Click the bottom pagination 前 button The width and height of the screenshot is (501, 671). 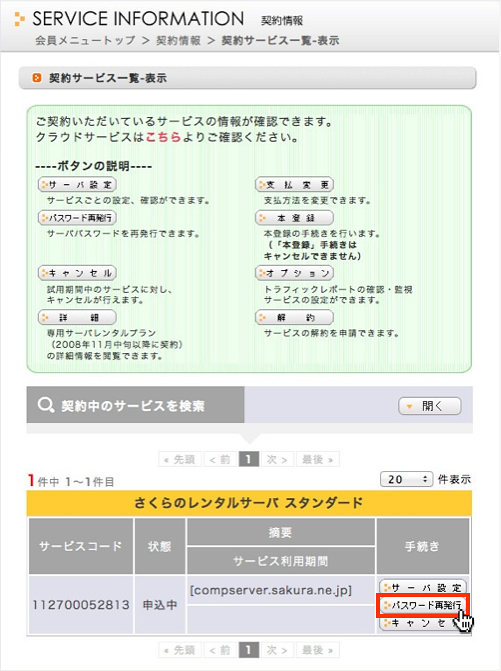pos(220,650)
